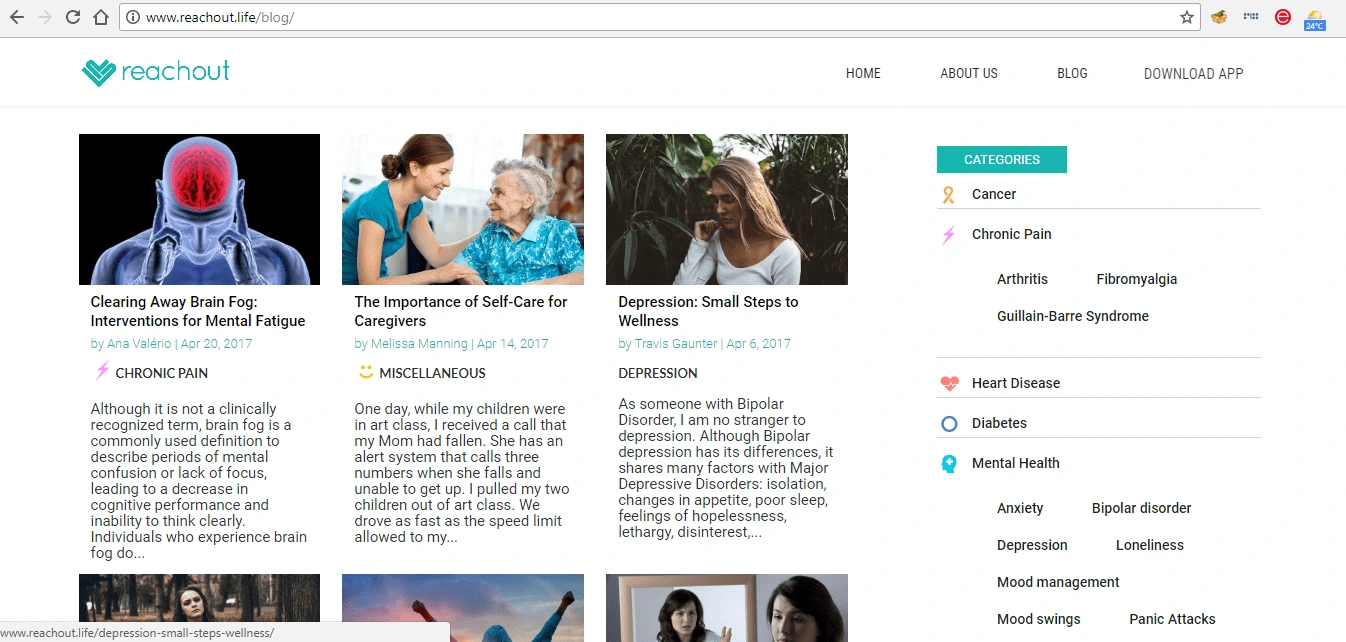The image size is (1346, 642).
Task: Bookmark the page with the star icon
Action: click(x=1186, y=17)
